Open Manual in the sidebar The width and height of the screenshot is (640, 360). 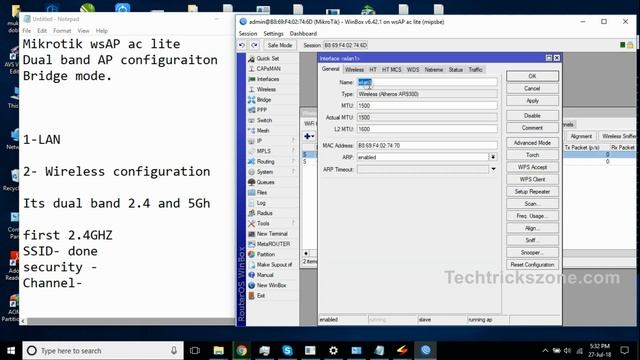pos(265,275)
